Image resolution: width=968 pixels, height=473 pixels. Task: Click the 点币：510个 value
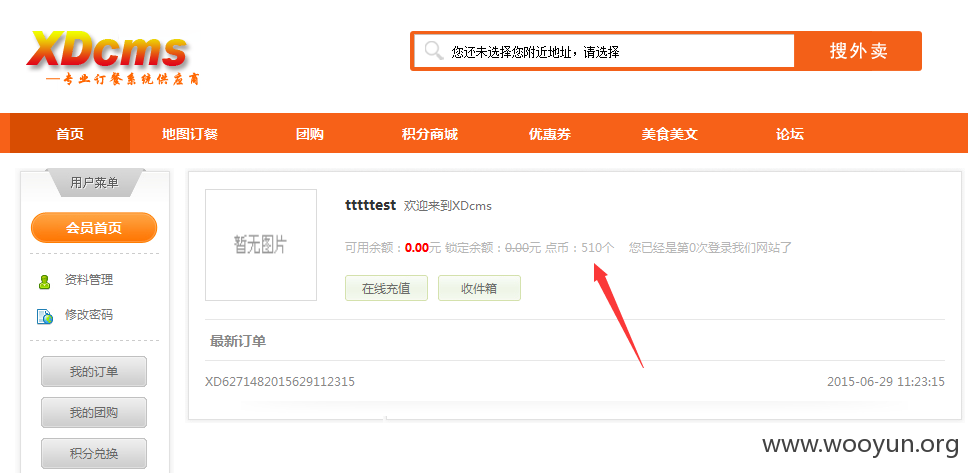pos(580,248)
